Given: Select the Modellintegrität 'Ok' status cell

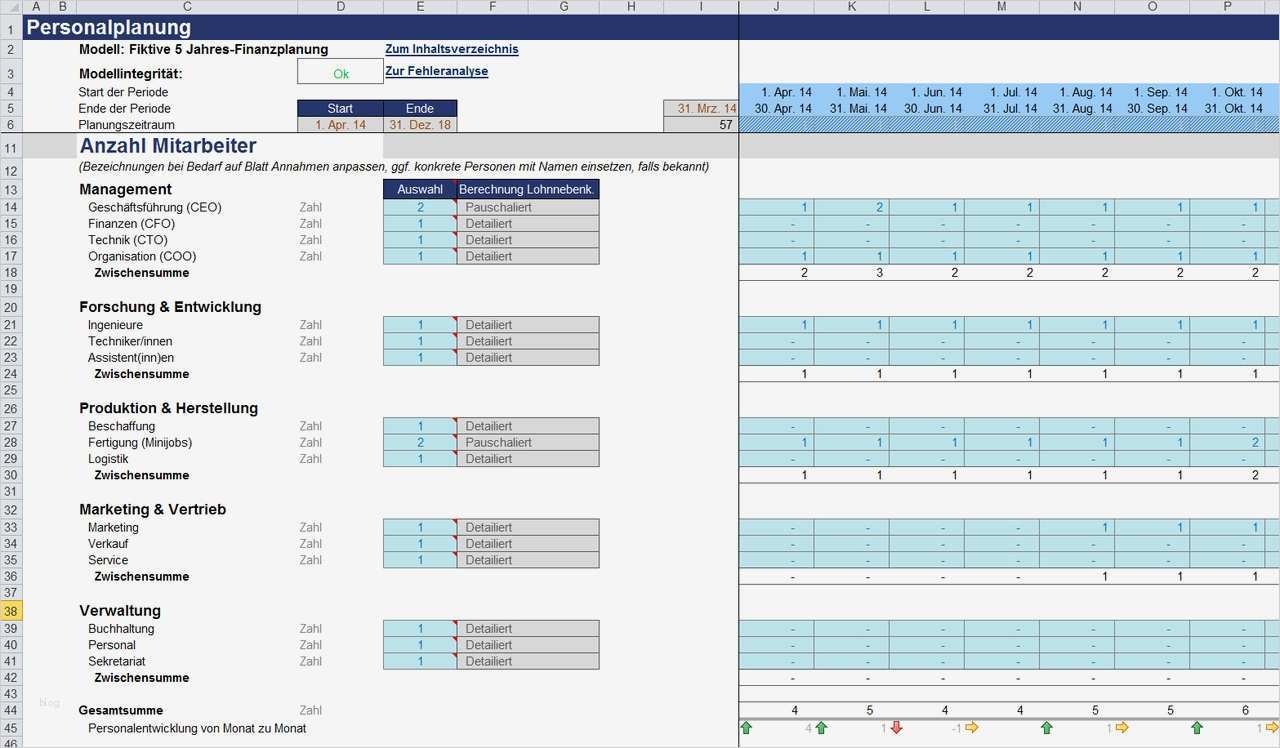Looking at the screenshot, I should tap(341, 72).
